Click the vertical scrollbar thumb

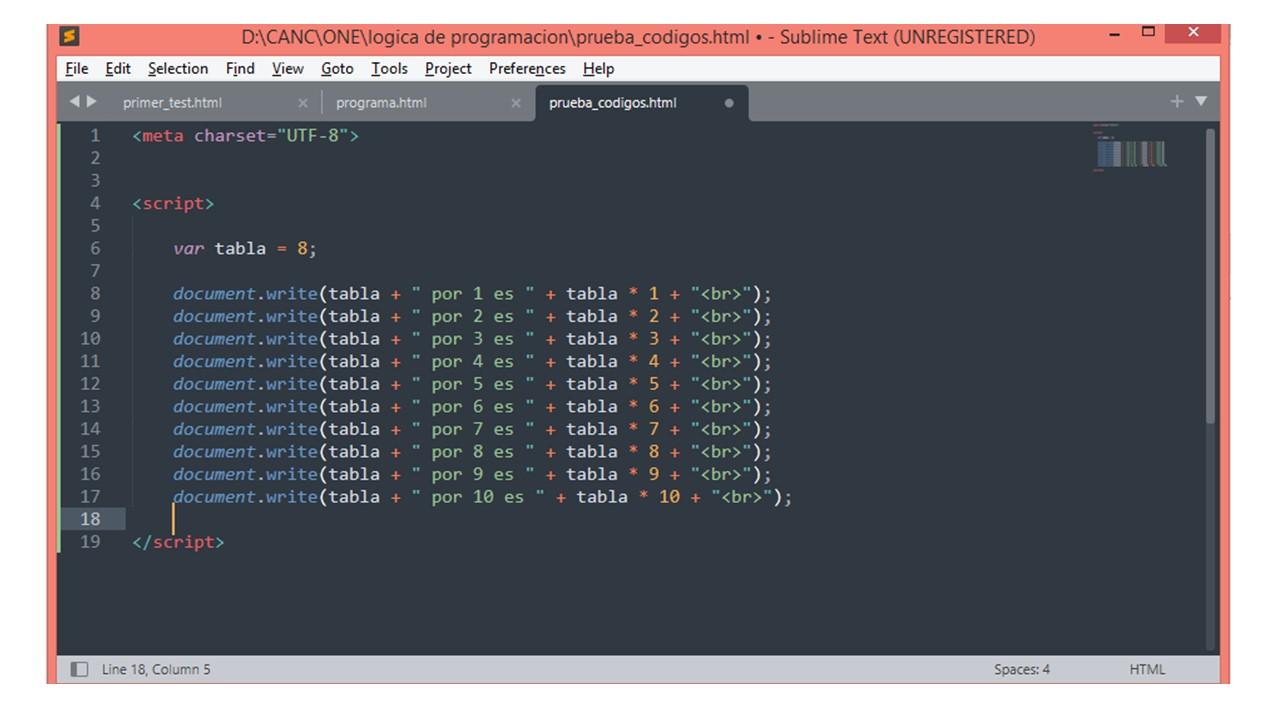(x=1212, y=275)
